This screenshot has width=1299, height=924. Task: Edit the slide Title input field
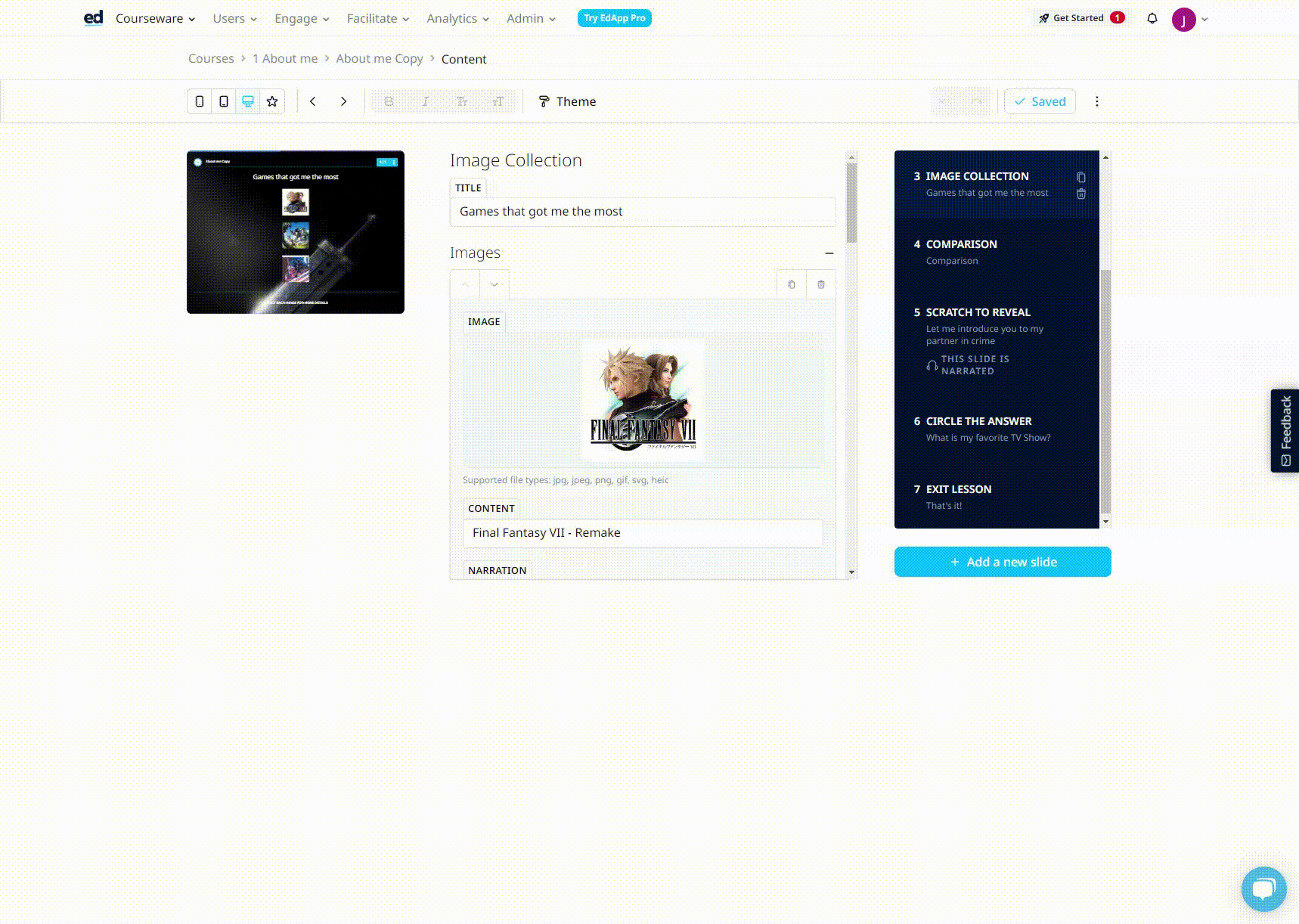coord(643,212)
